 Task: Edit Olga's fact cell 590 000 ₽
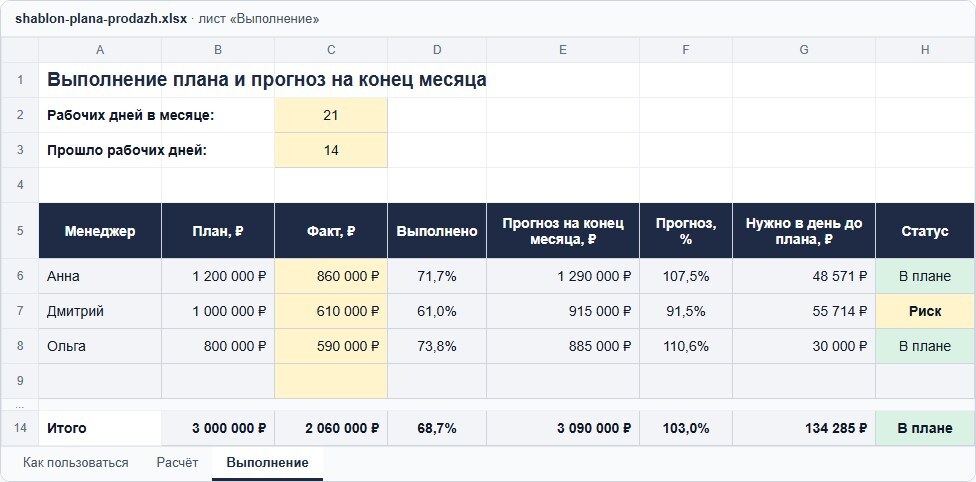pos(331,346)
